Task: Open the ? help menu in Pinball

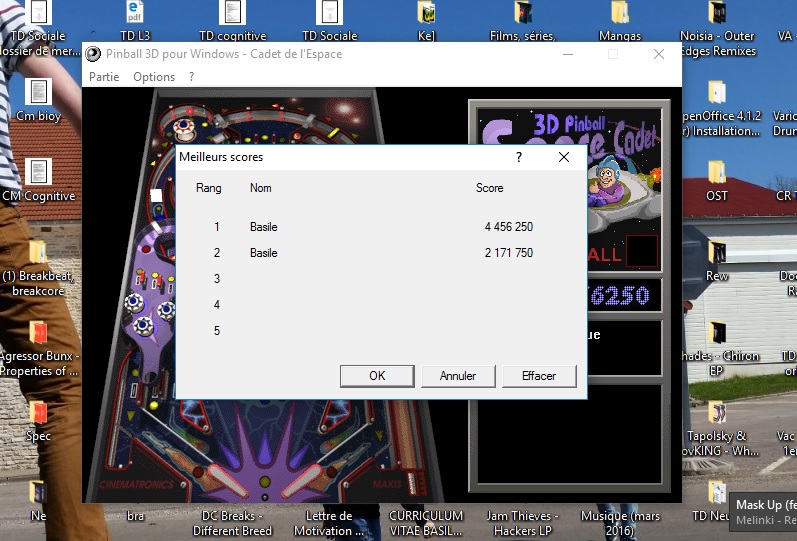Action: tap(192, 77)
